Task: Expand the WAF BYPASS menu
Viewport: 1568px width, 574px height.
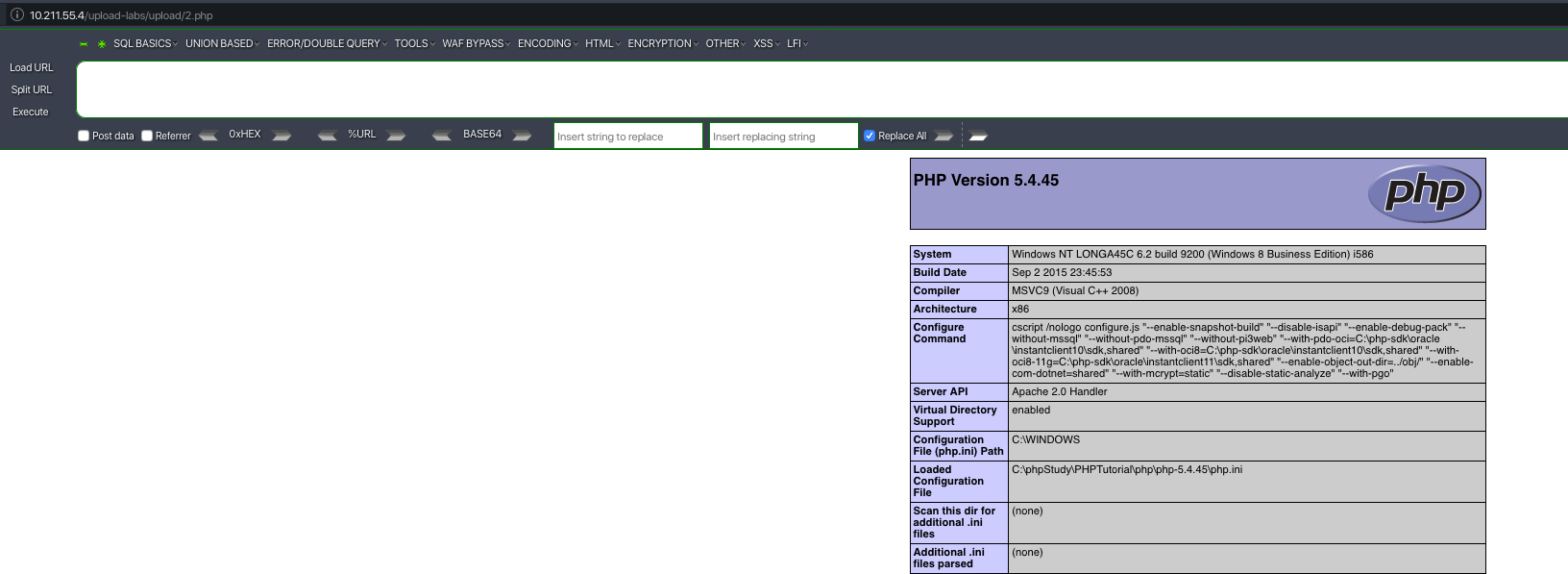Action: (476, 43)
